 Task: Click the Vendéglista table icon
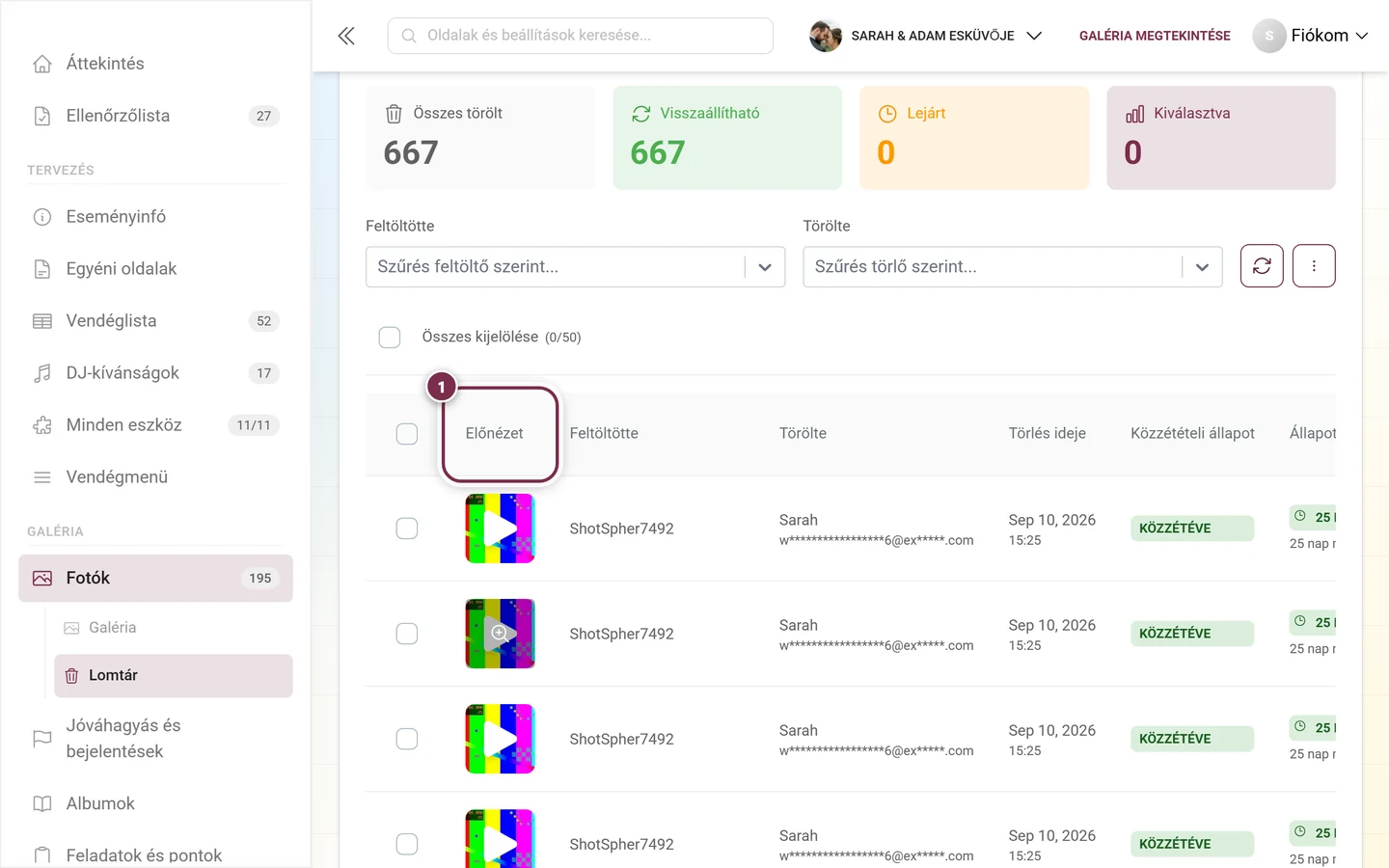click(42, 321)
